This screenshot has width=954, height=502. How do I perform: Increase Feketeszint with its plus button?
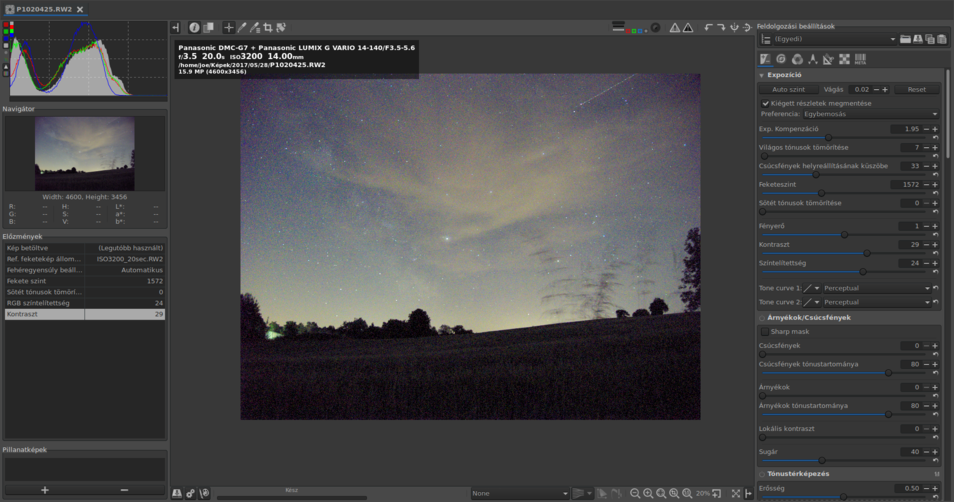click(x=935, y=184)
